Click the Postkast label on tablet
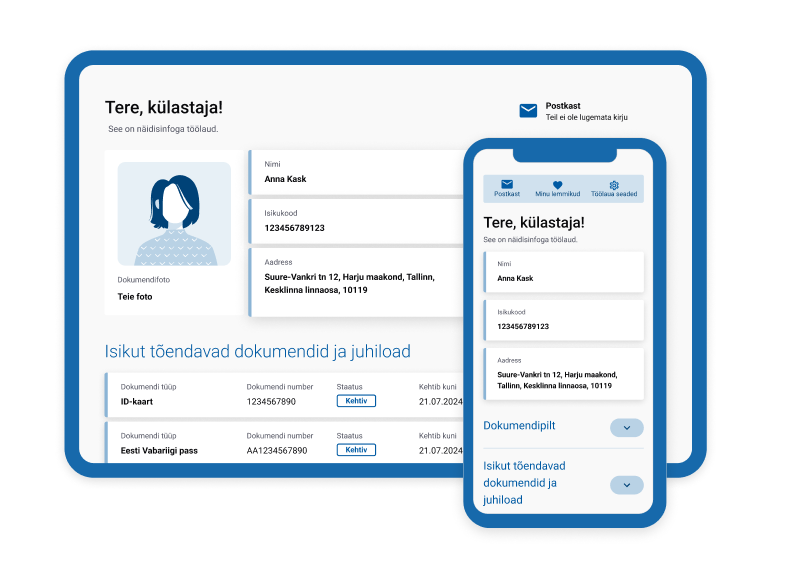The image size is (800, 582). pos(563,106)
